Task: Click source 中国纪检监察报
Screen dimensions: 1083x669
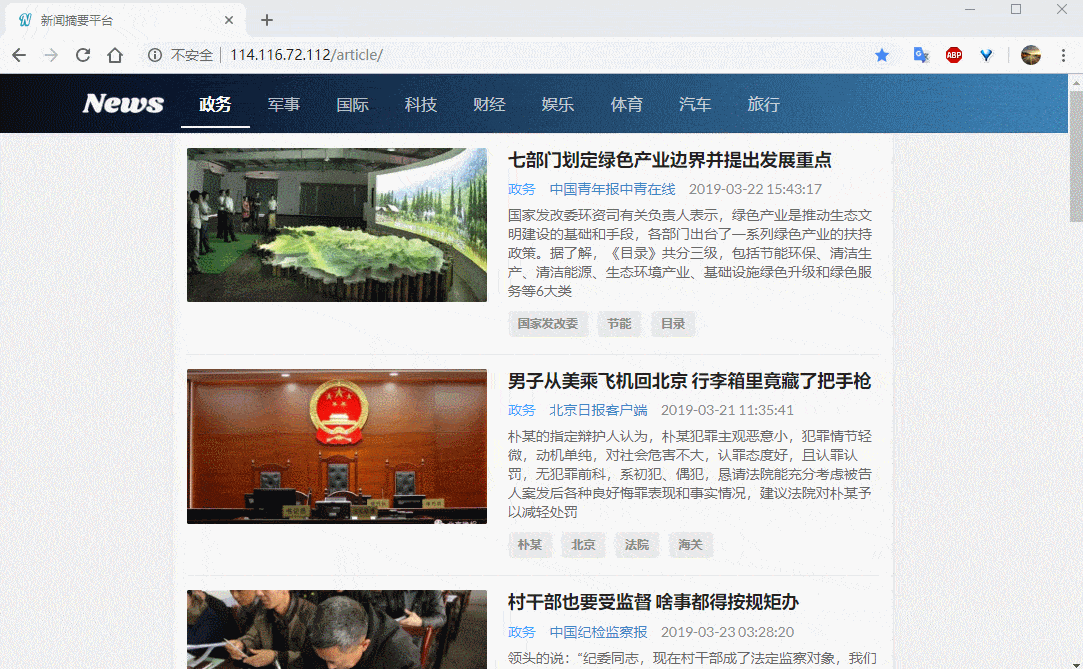Action: click(598, 632)
